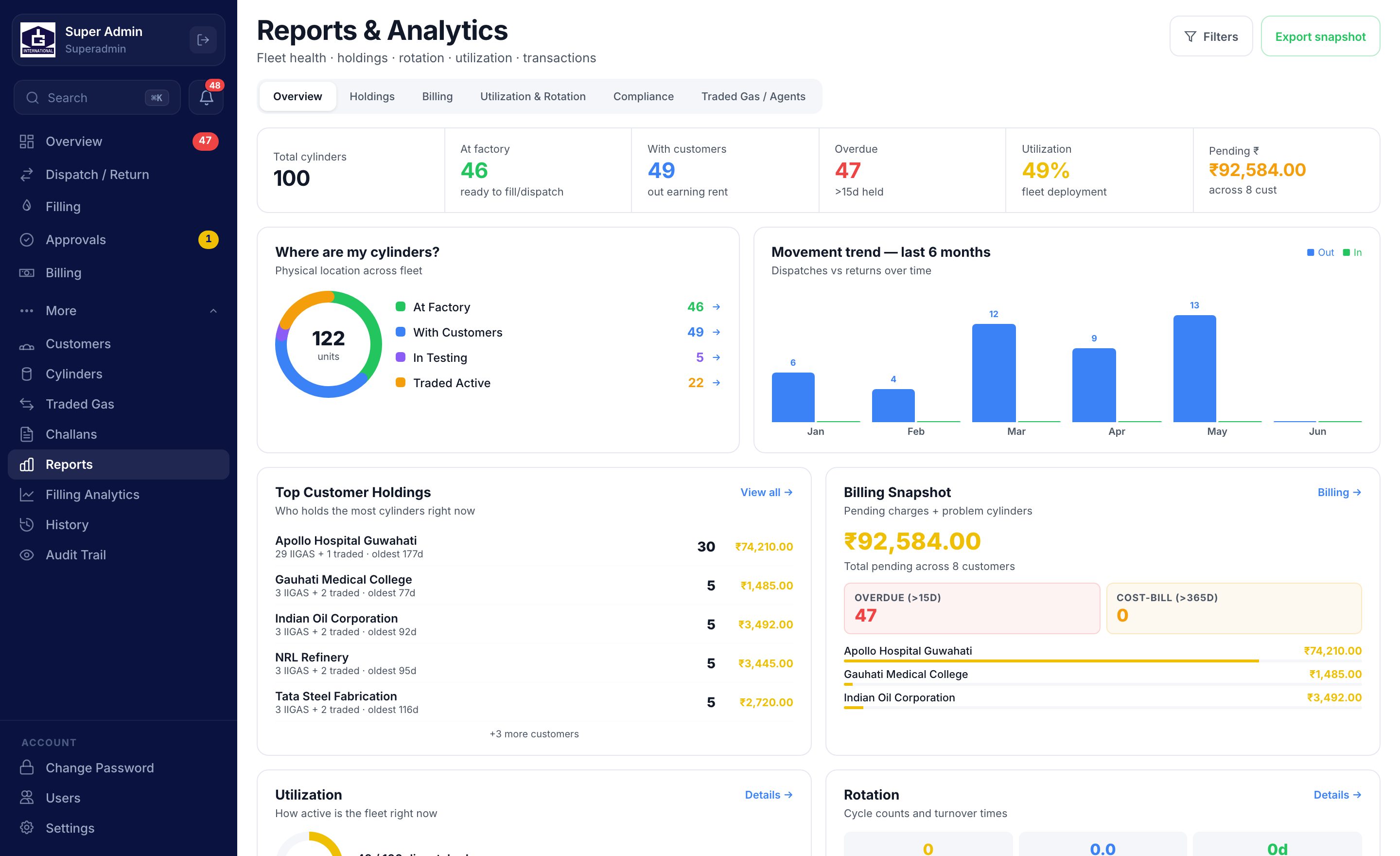Viewport: 1400px width, 856px height.
Task: Follow the Billing link in Billing Snapshot
Action: coord(1340,493)
